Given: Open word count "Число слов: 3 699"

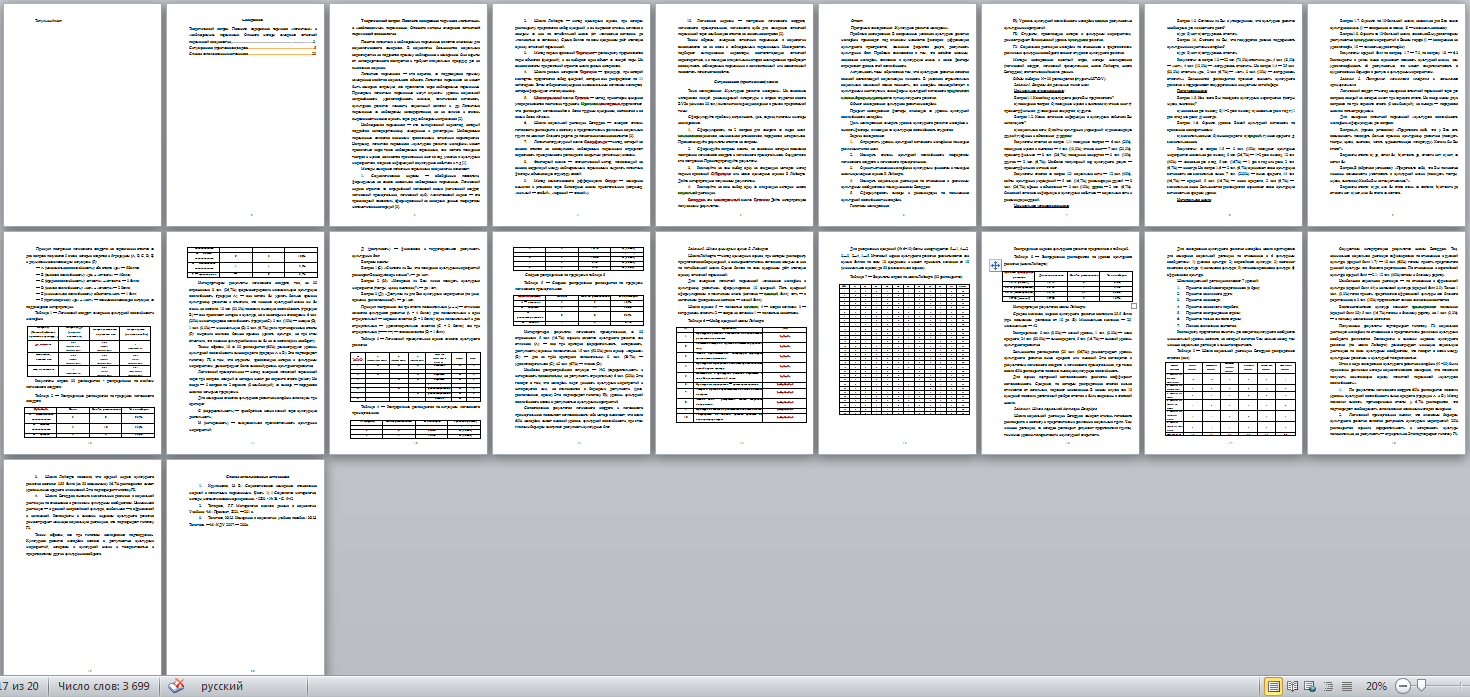Looking at the screenshot, I should point(103,686).
